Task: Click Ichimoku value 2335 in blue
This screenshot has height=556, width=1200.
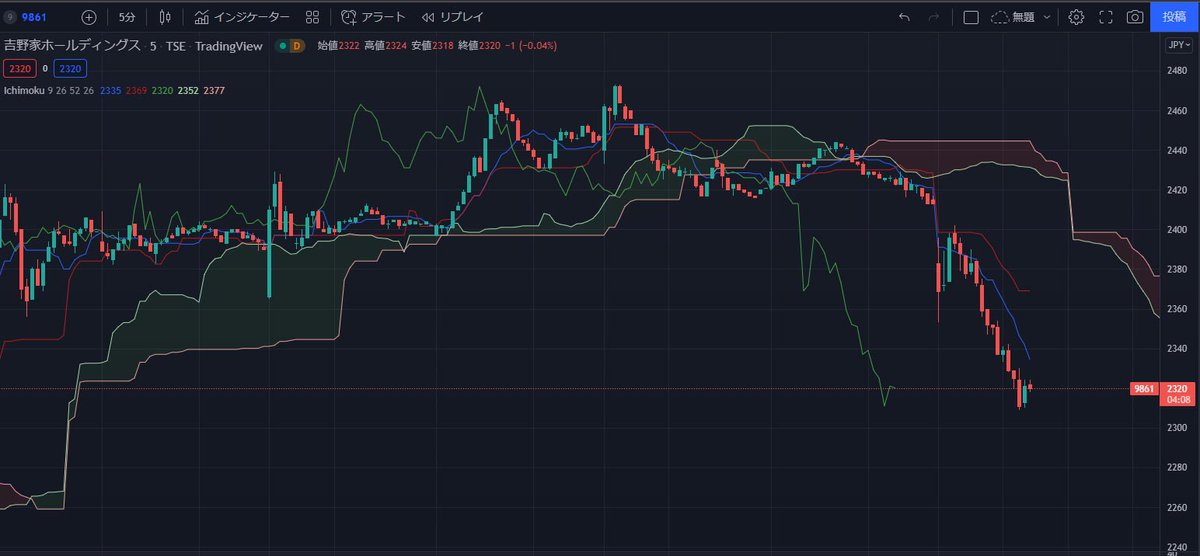Action: pyautogui.click(x=110, y=91)
